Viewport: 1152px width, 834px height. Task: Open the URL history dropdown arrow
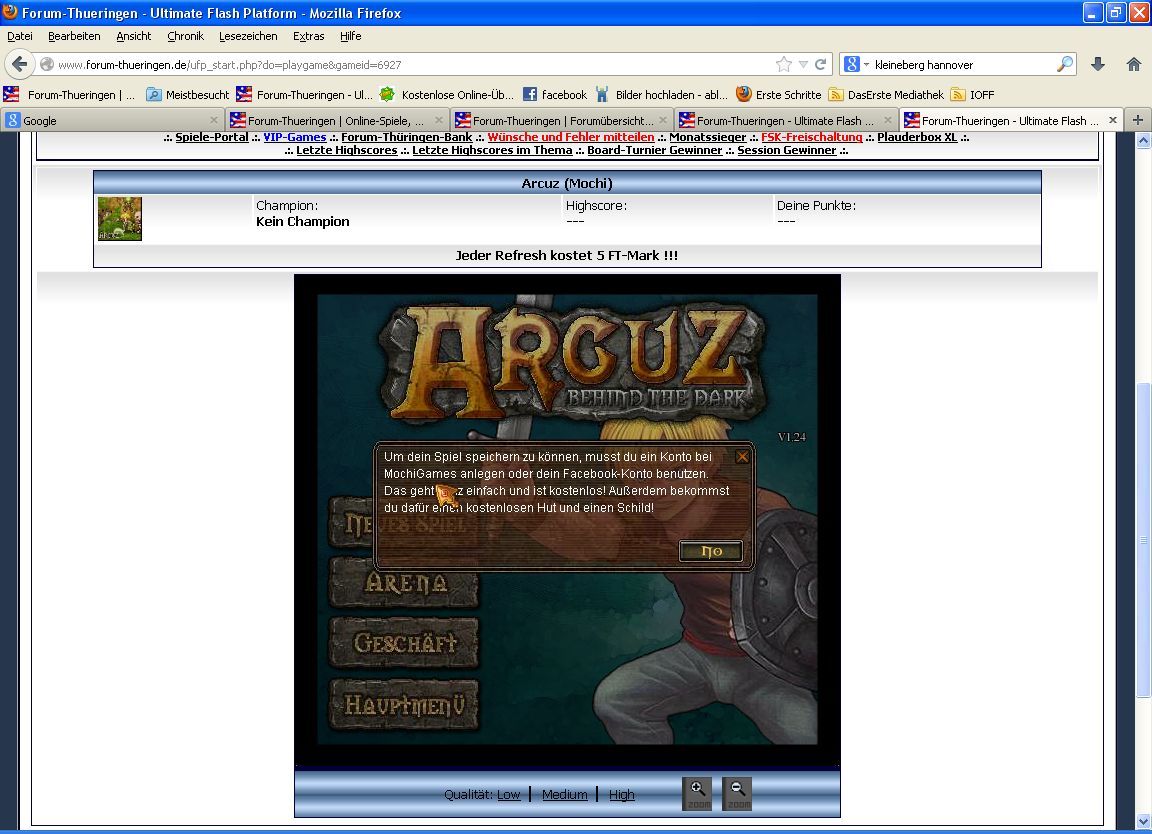pos(803,65)
